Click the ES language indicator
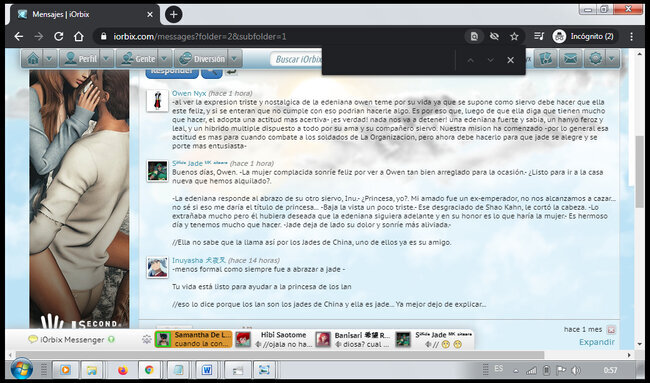Viewport: 650px width, 383px height. [x=499, y=368]
